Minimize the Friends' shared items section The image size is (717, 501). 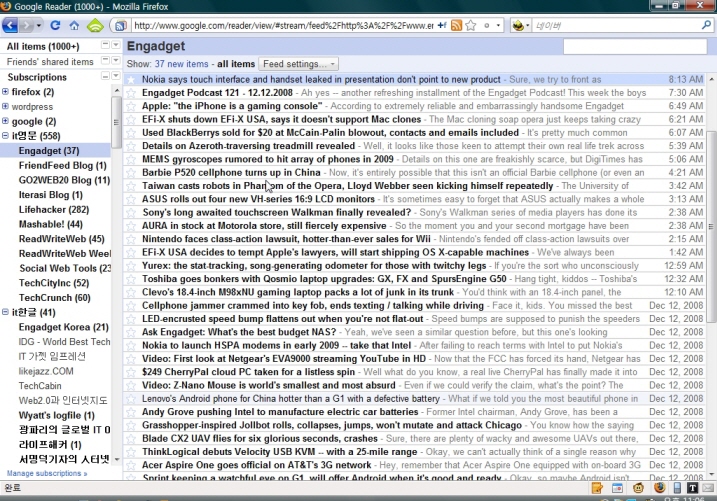[x=105, y=60]
